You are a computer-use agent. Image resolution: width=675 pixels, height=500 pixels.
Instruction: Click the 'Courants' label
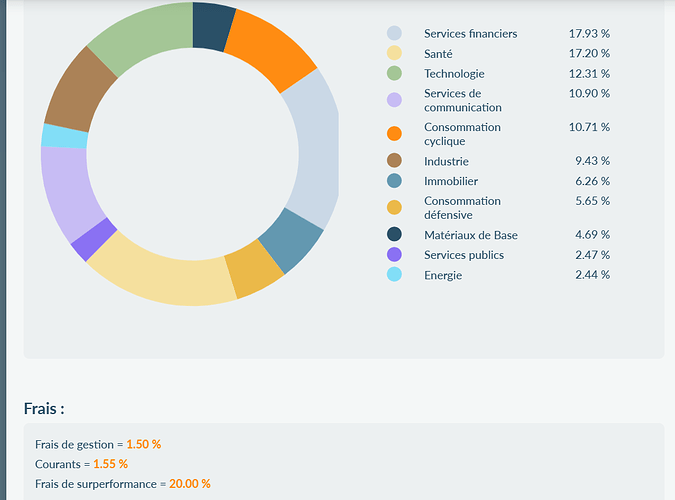coord(58,464)
